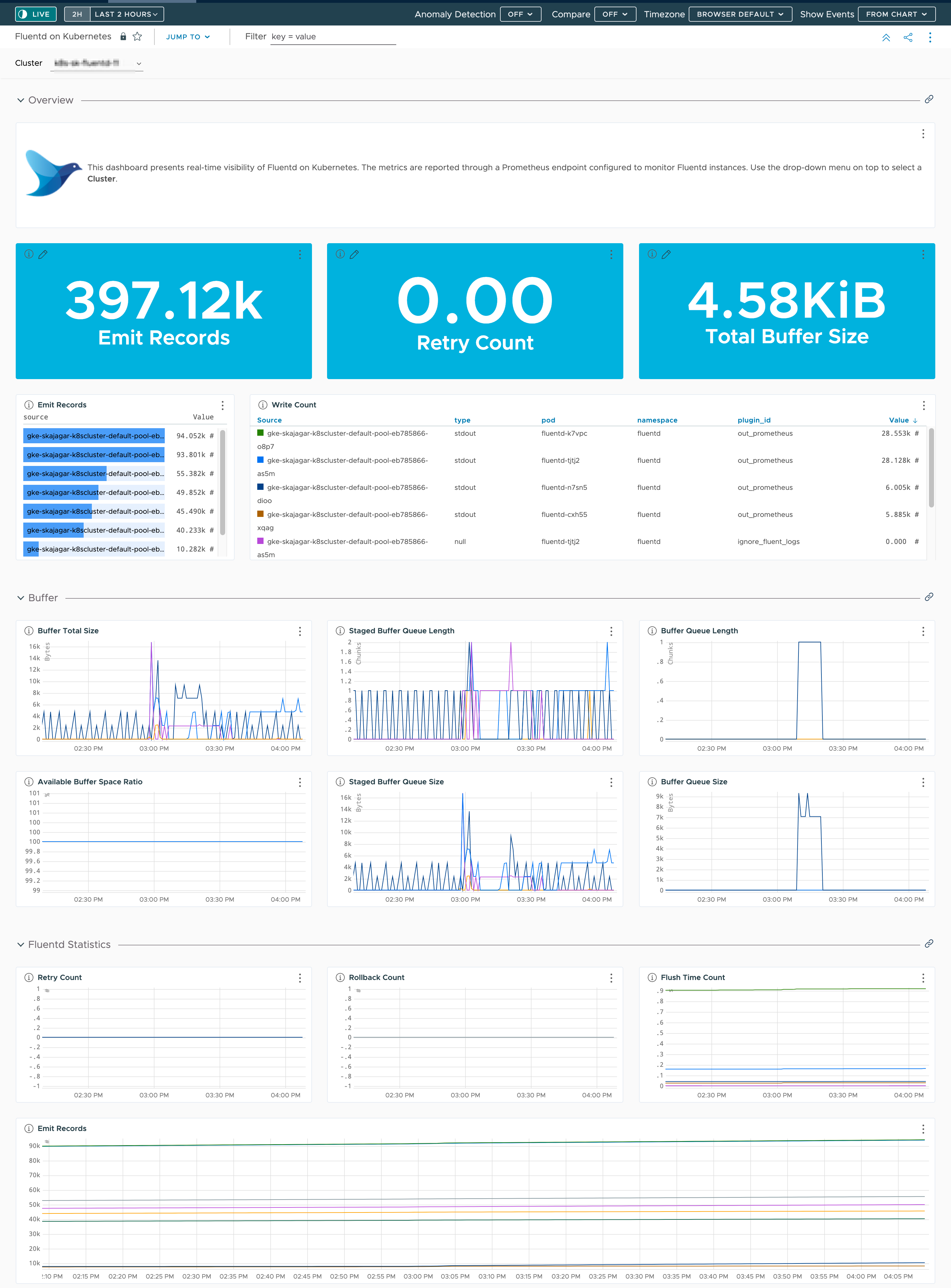Toggle the LIVE mode button

point(36,14)
